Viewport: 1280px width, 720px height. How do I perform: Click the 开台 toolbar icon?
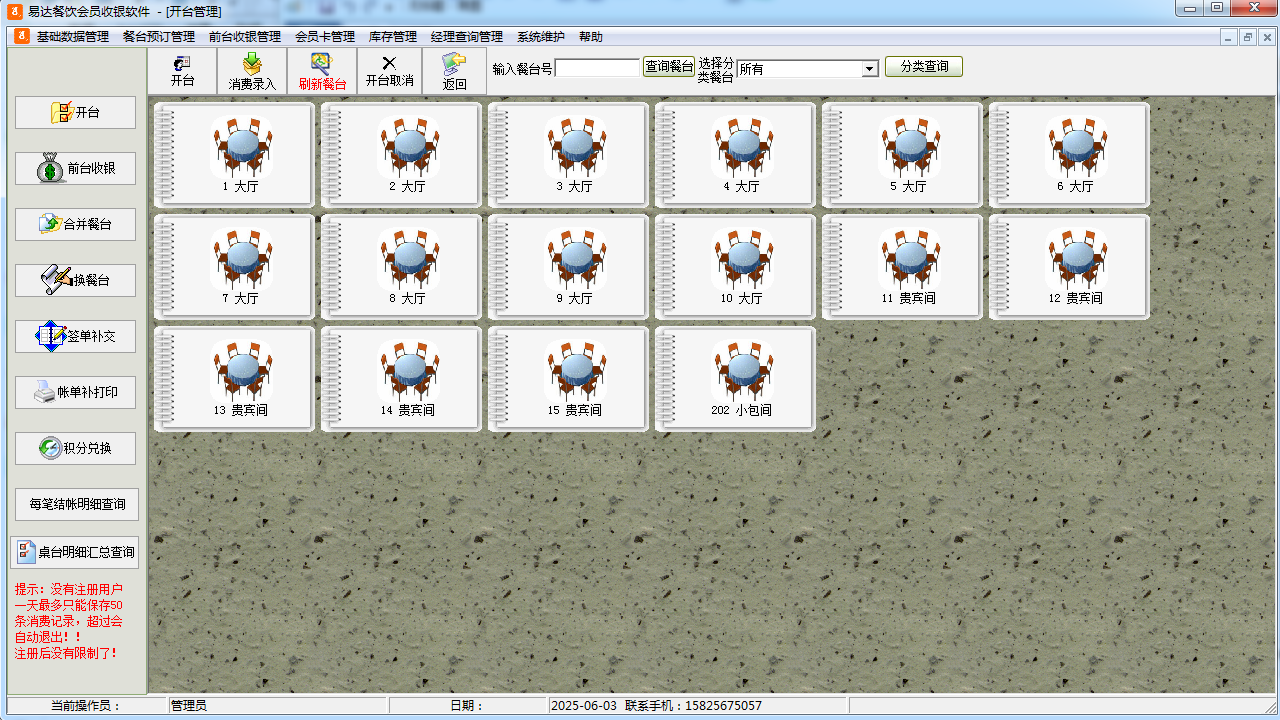[182, 71]
